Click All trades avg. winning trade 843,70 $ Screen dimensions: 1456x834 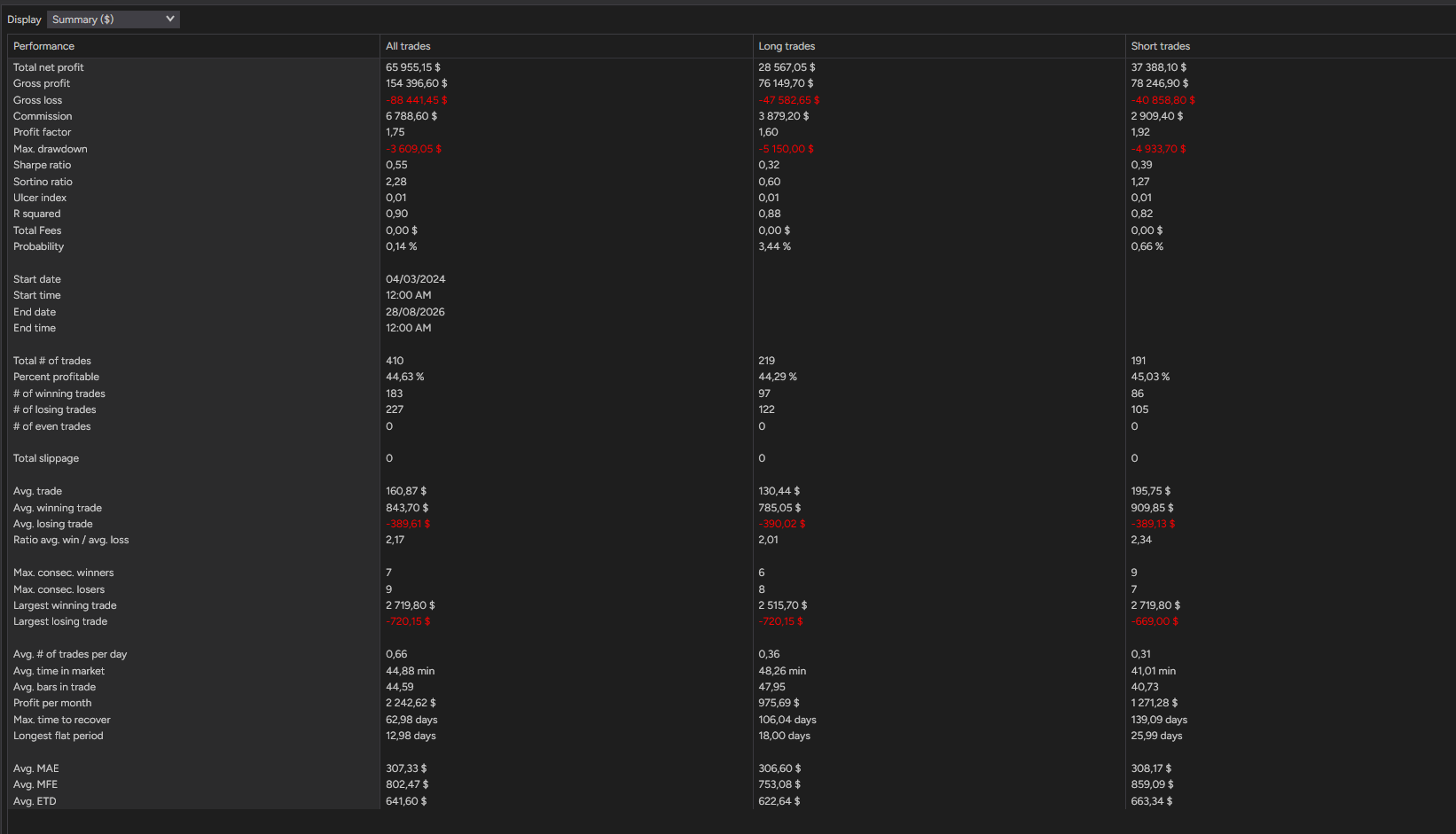(x=407, y=508)
